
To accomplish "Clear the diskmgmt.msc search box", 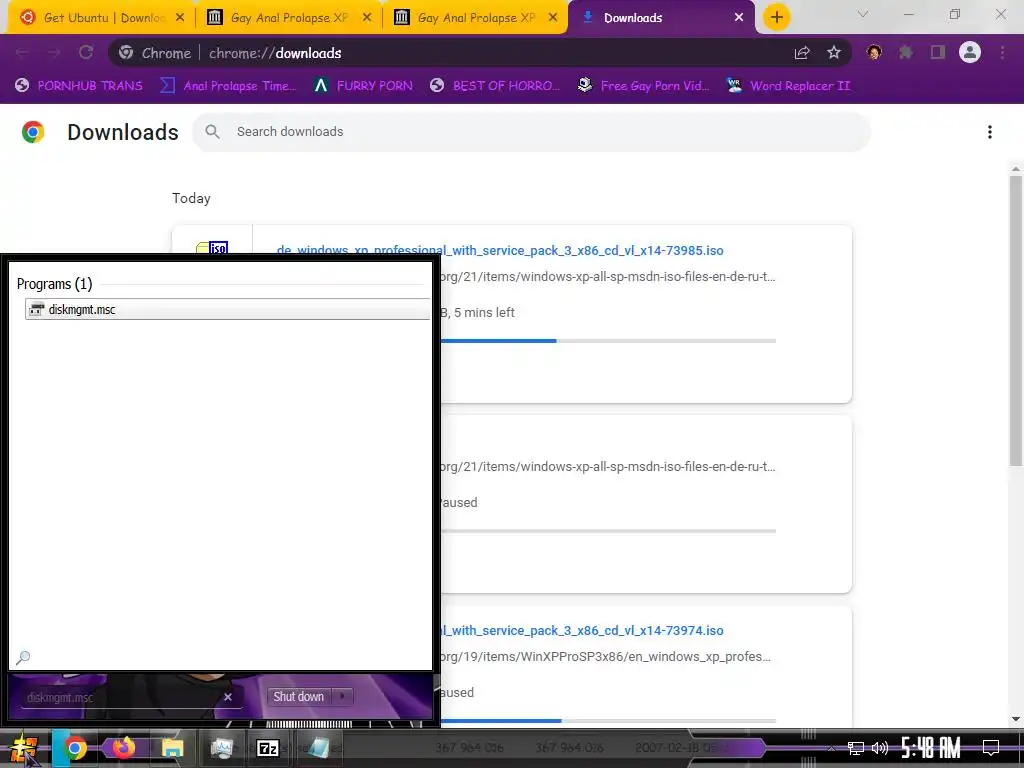I will tap(228, 697).
